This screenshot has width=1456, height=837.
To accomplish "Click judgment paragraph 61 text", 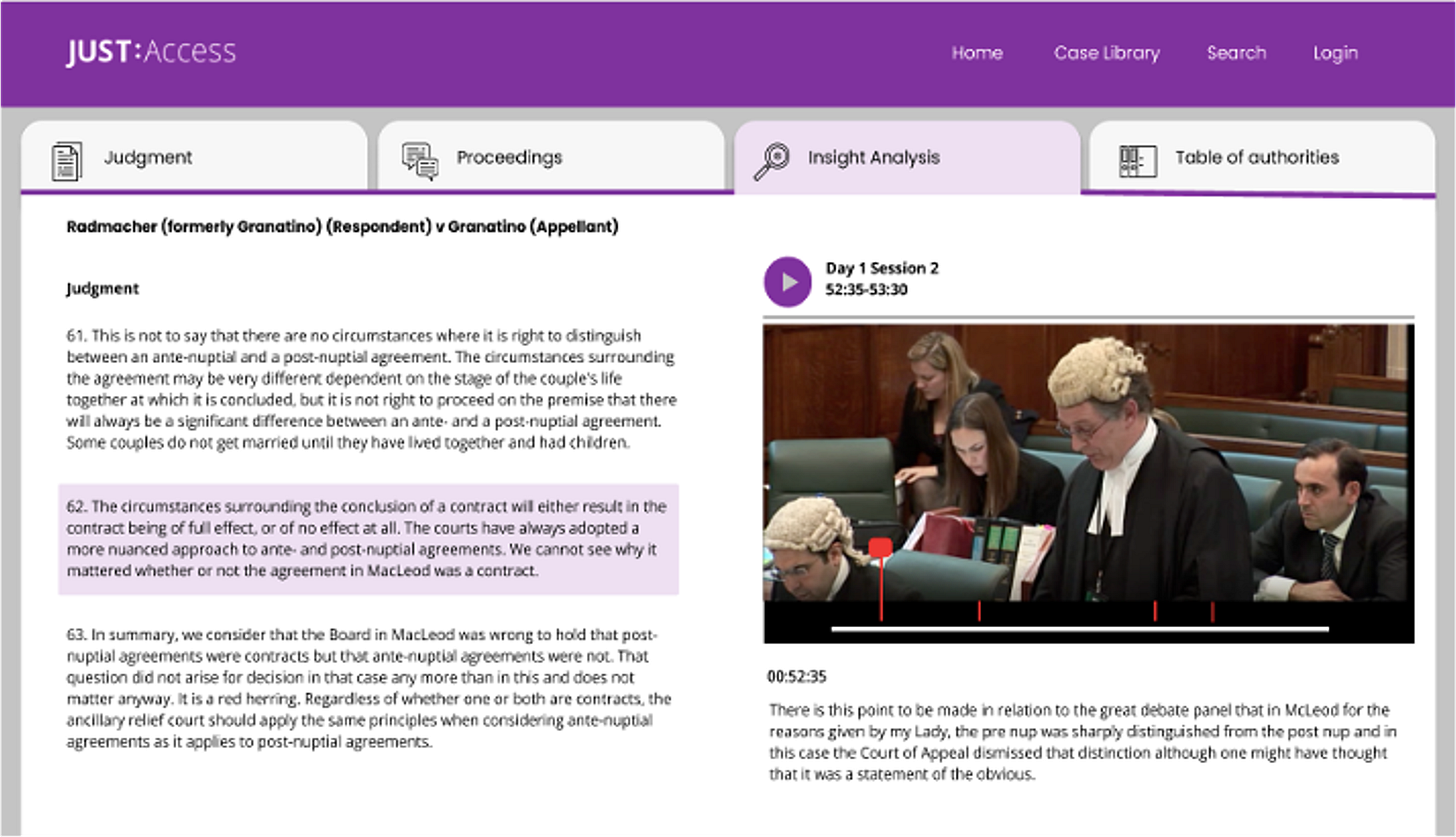I will click(x=371, y=388).
